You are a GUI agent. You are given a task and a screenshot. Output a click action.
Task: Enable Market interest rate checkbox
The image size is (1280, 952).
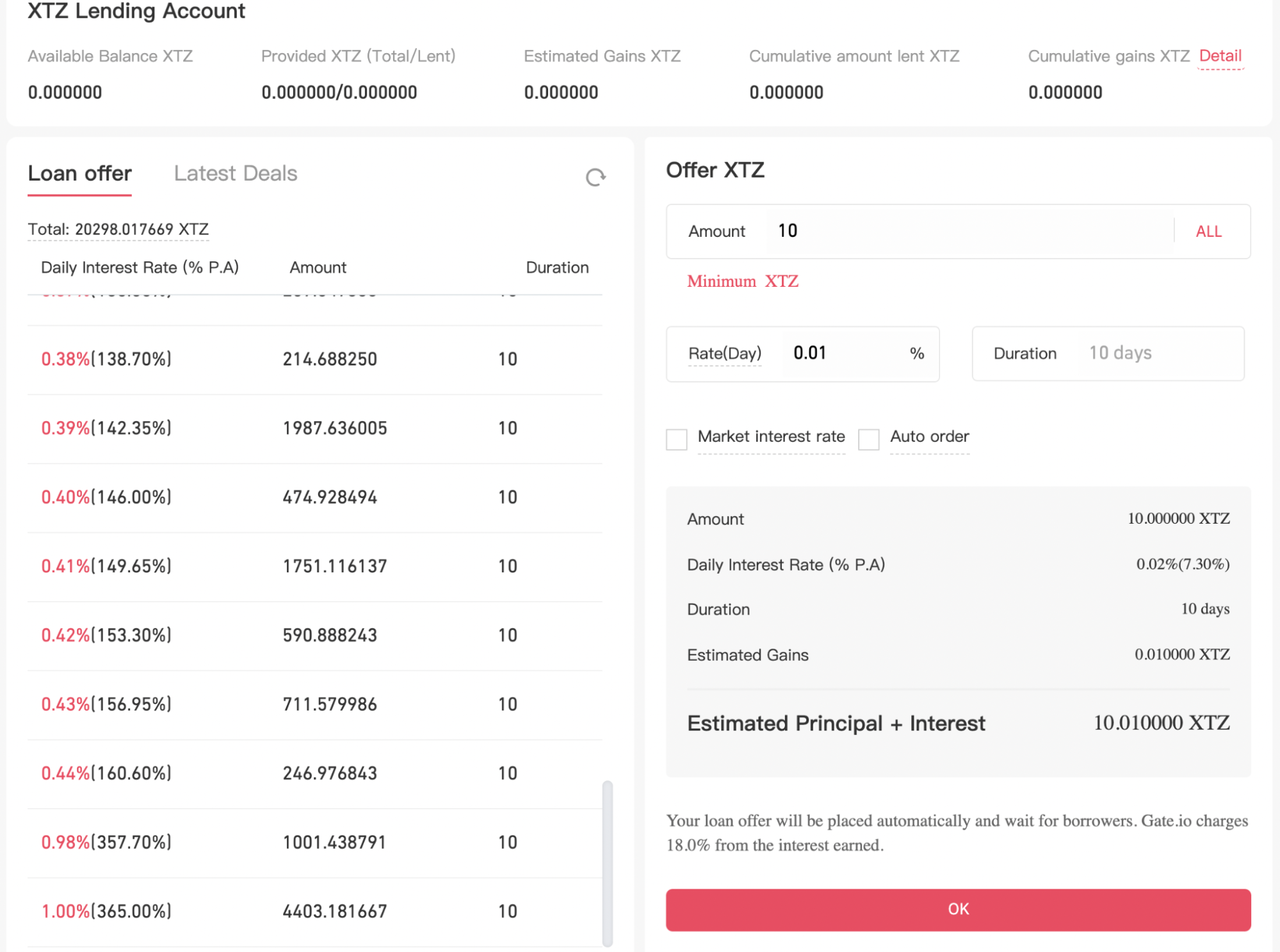676,439
